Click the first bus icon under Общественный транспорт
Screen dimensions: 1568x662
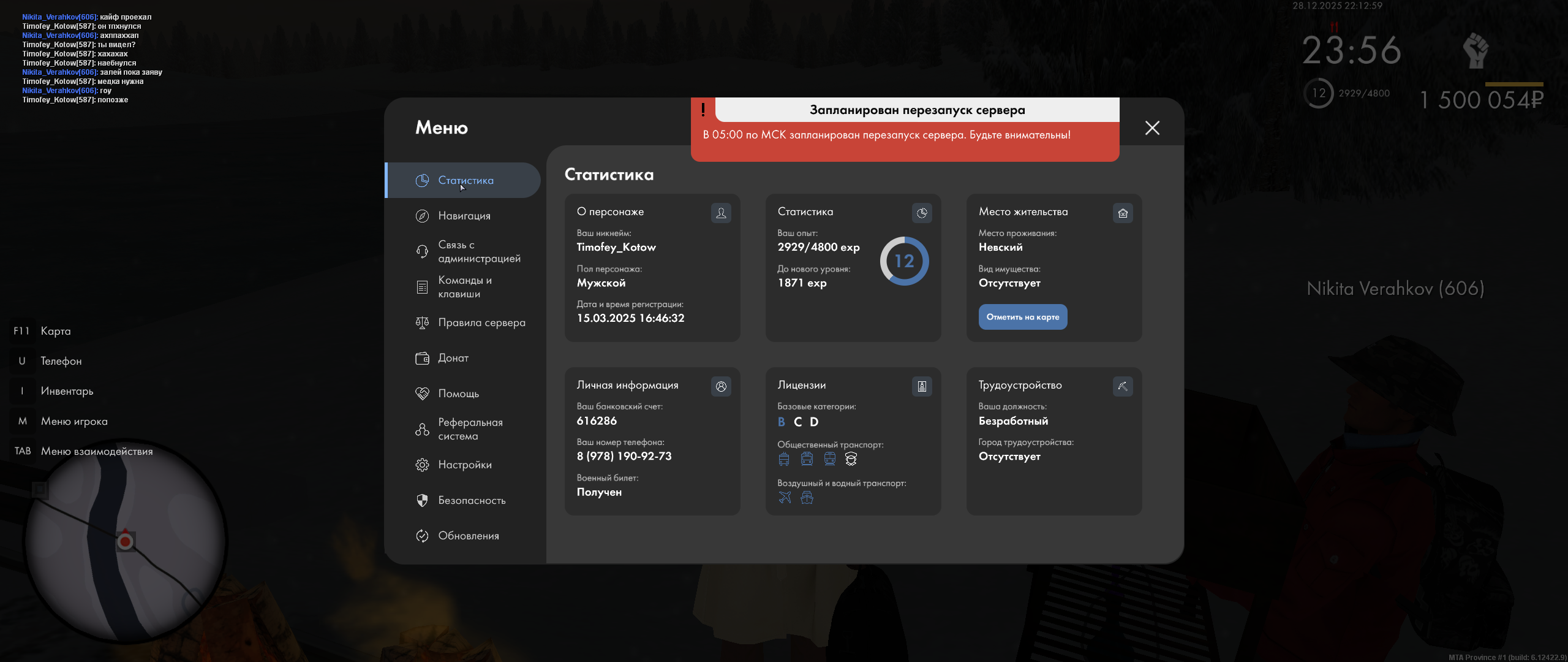(784, 459)
